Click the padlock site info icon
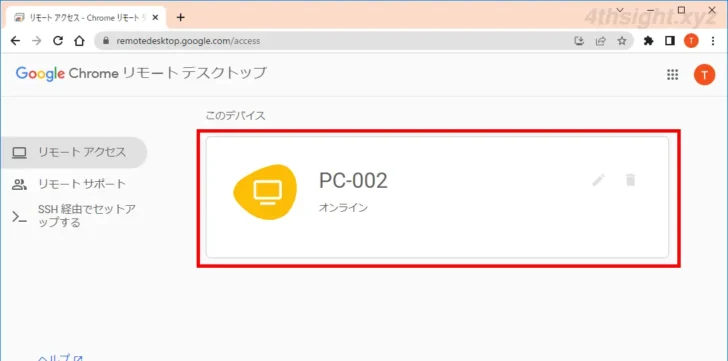The height and width of the screenshot is (361, 728). pos(106,41)
